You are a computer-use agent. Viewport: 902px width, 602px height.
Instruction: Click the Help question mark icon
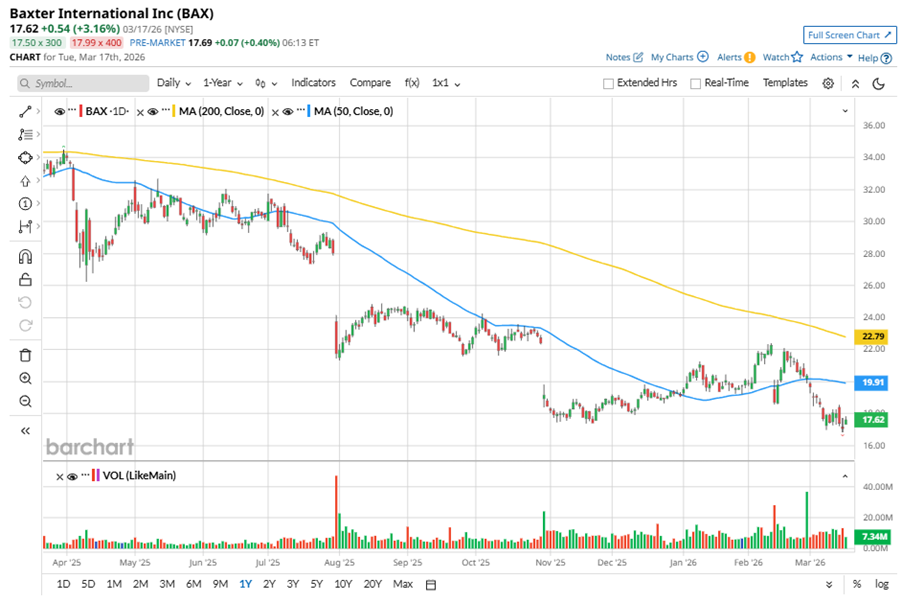886,58
